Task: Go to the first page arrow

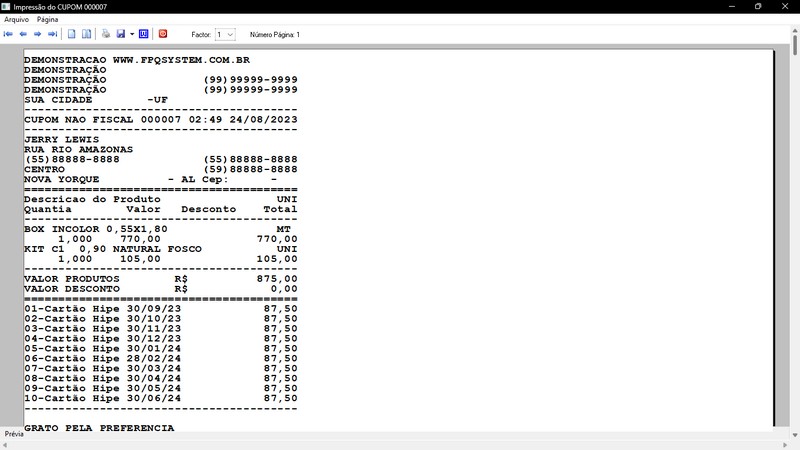Action: [x=8, y=34]
